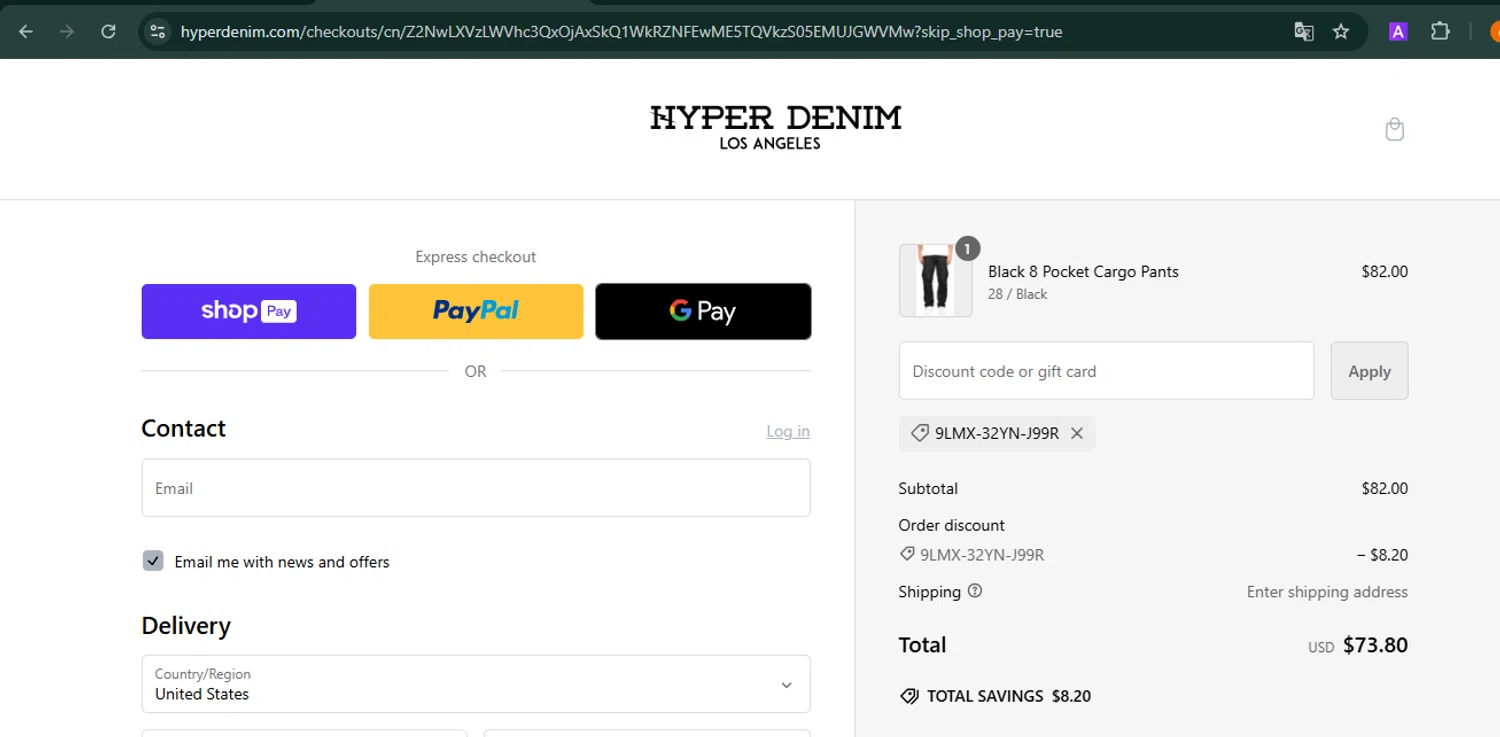The image size is (1500, 737).
Task: Uncheck Email me with news and offers
Action: [x=153, y=561]
